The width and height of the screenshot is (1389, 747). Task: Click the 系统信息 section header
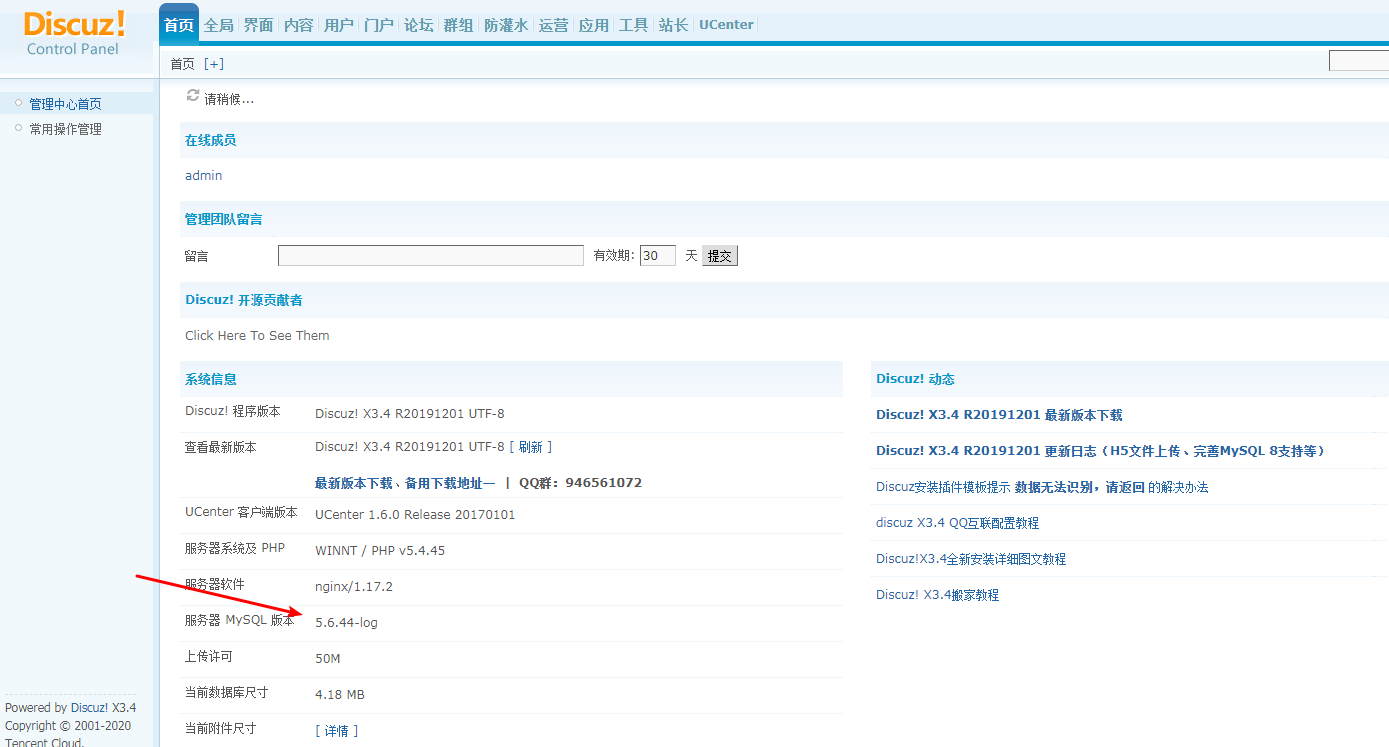pyautogui.click(x=211, y=380)
